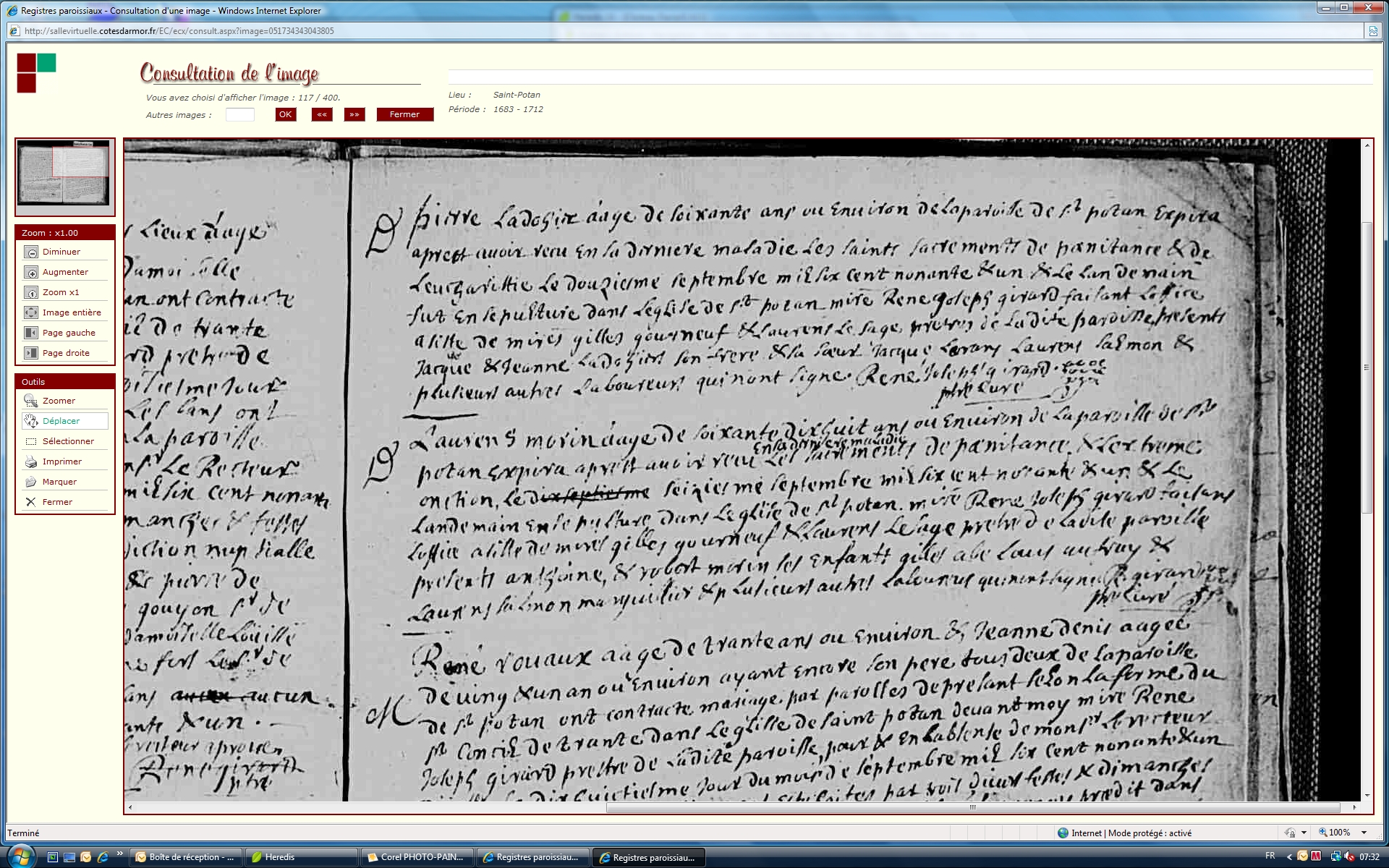Close the tools panel via Fermer X

click(x=31, y=502)
